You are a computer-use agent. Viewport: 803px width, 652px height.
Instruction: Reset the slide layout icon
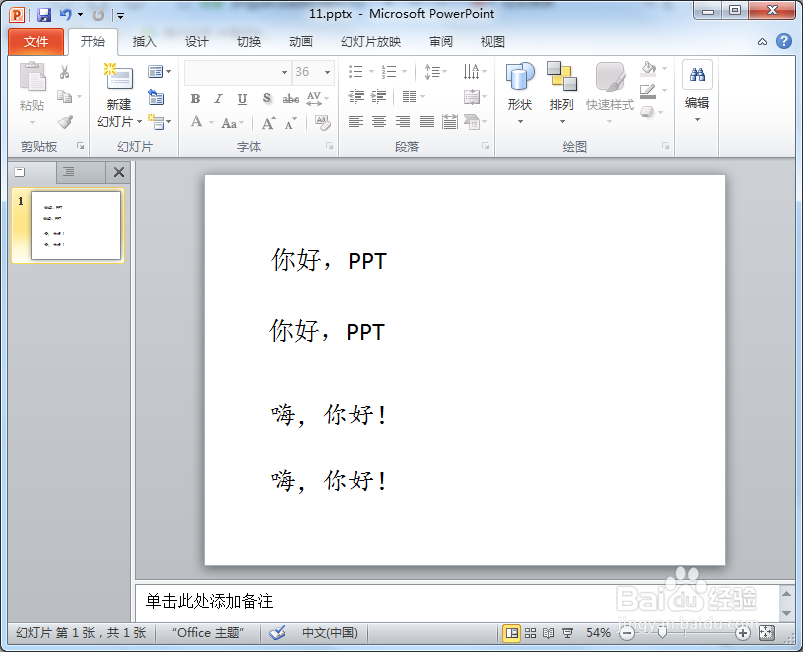point(156,96)
